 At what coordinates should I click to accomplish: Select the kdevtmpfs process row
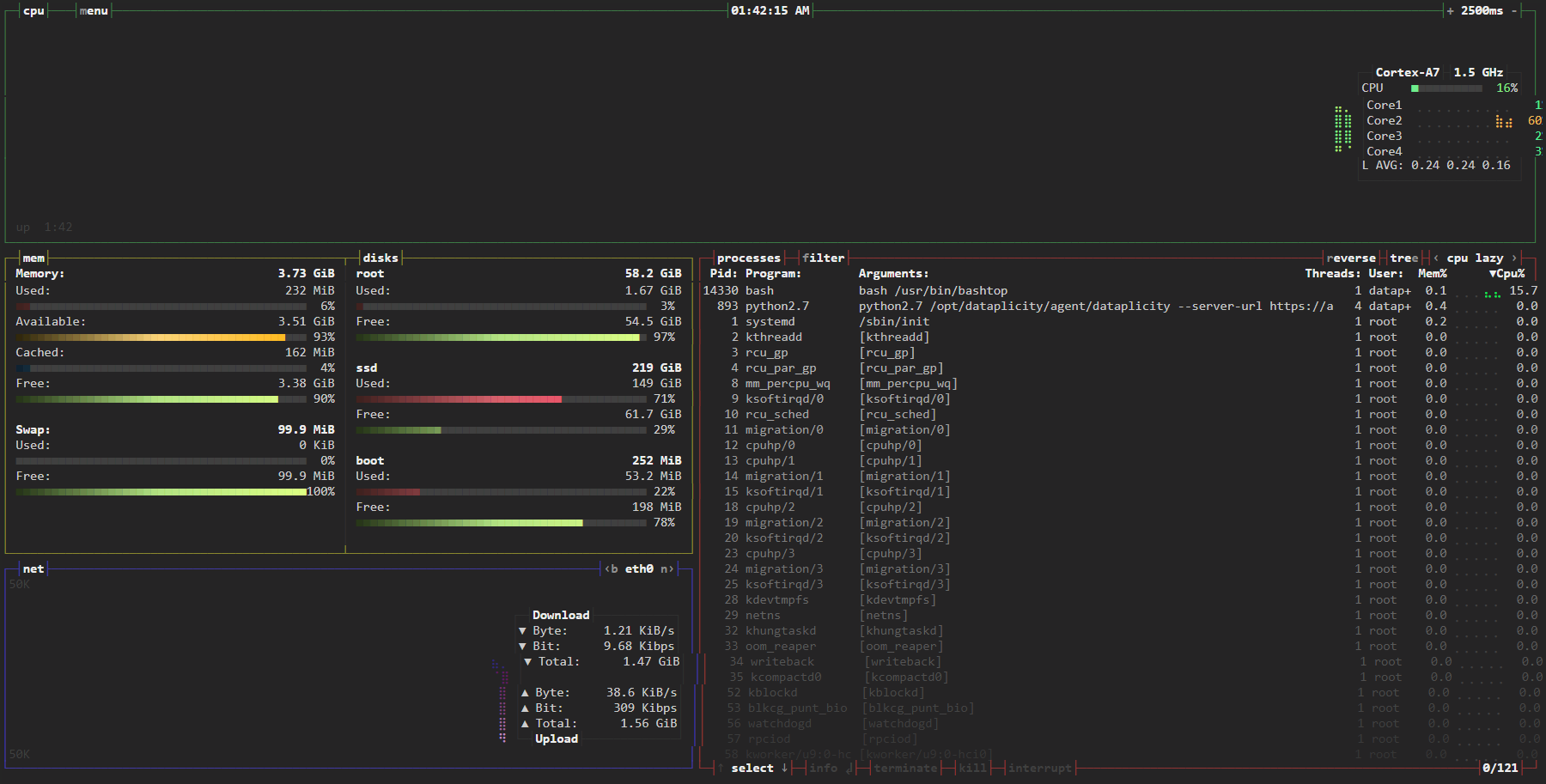(x=1120, y=600)
